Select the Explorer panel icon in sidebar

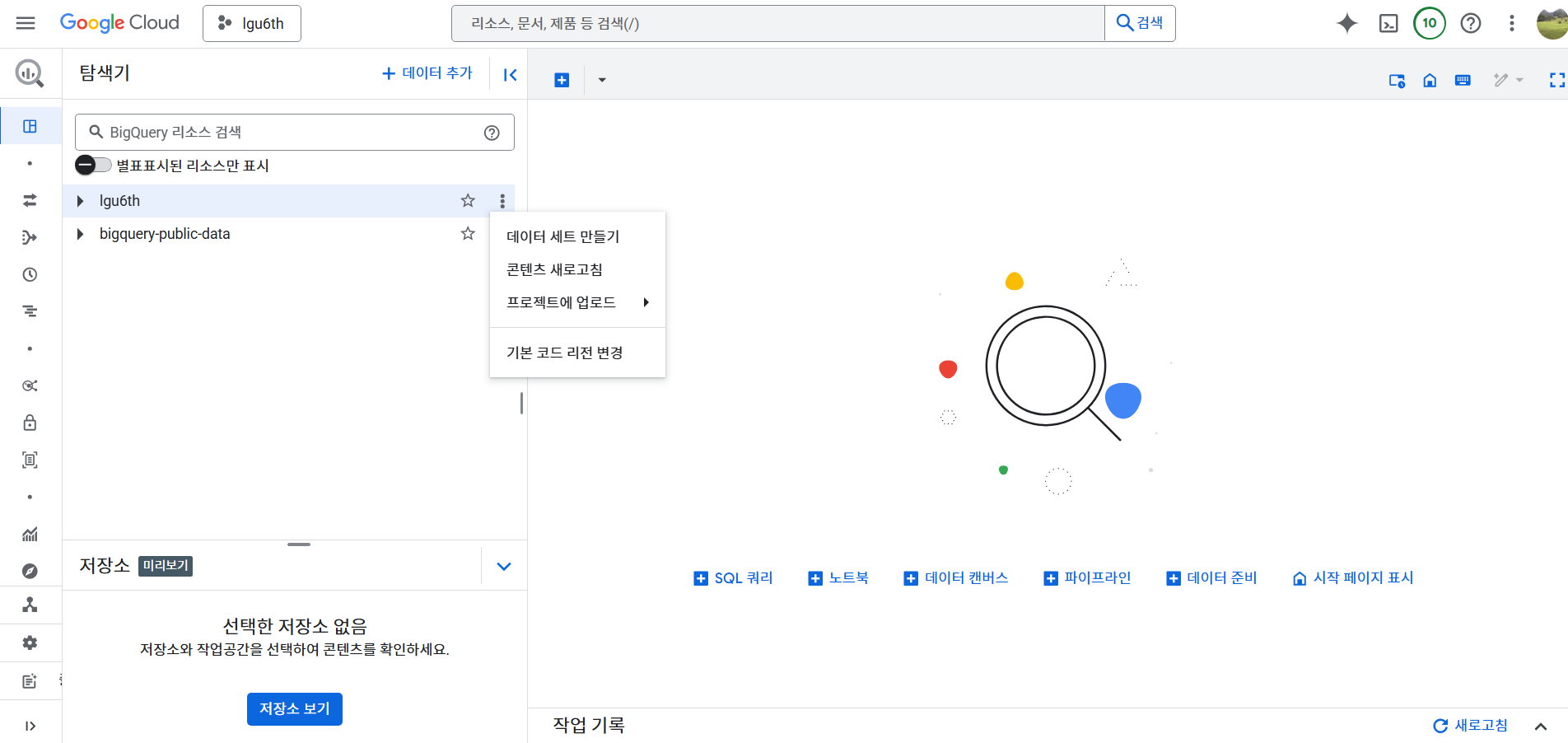(30, 126)
